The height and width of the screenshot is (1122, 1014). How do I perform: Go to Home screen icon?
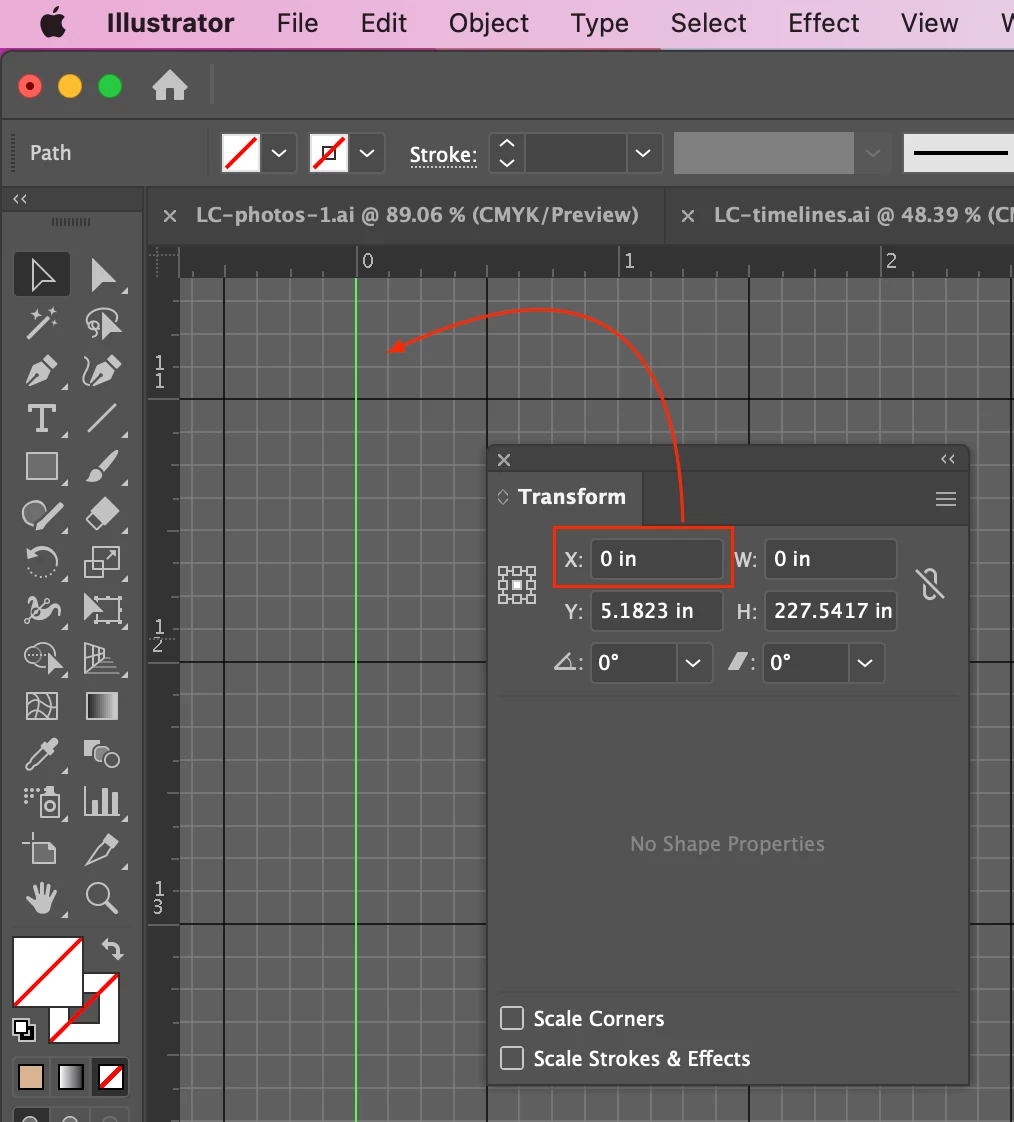[170, 86]
